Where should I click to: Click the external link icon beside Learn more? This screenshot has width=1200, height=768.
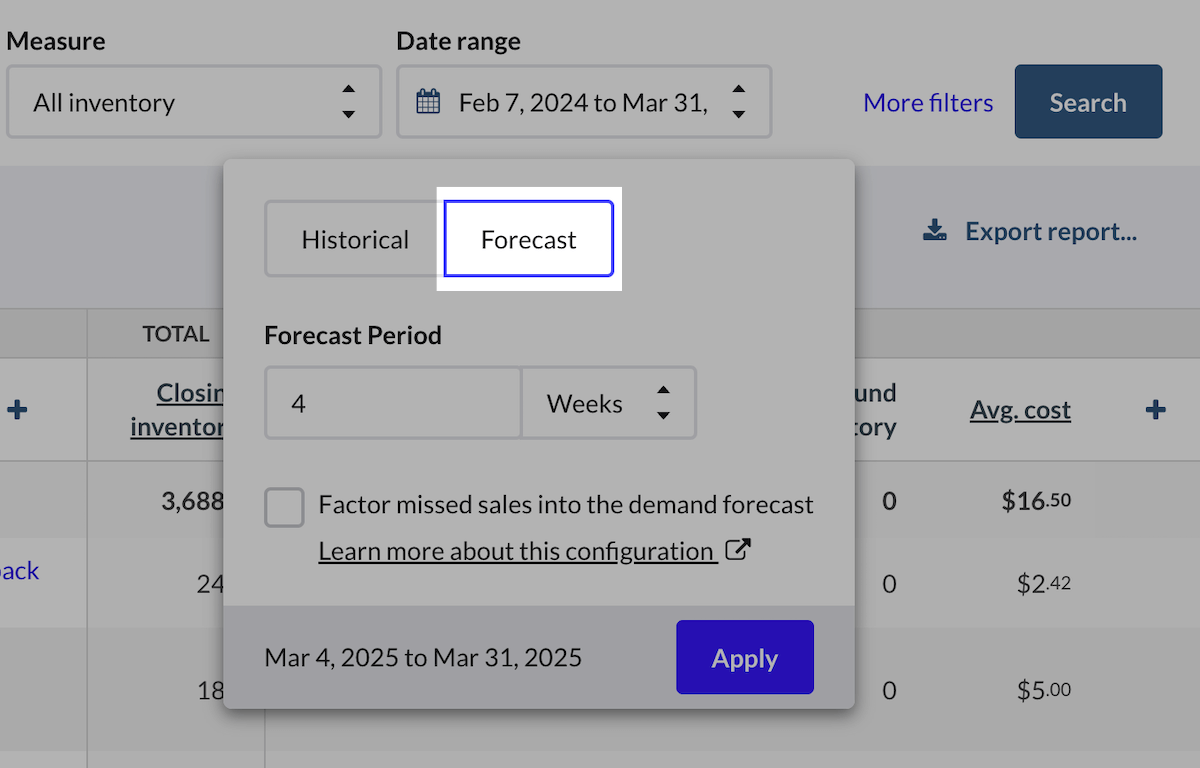pos(737,550)
